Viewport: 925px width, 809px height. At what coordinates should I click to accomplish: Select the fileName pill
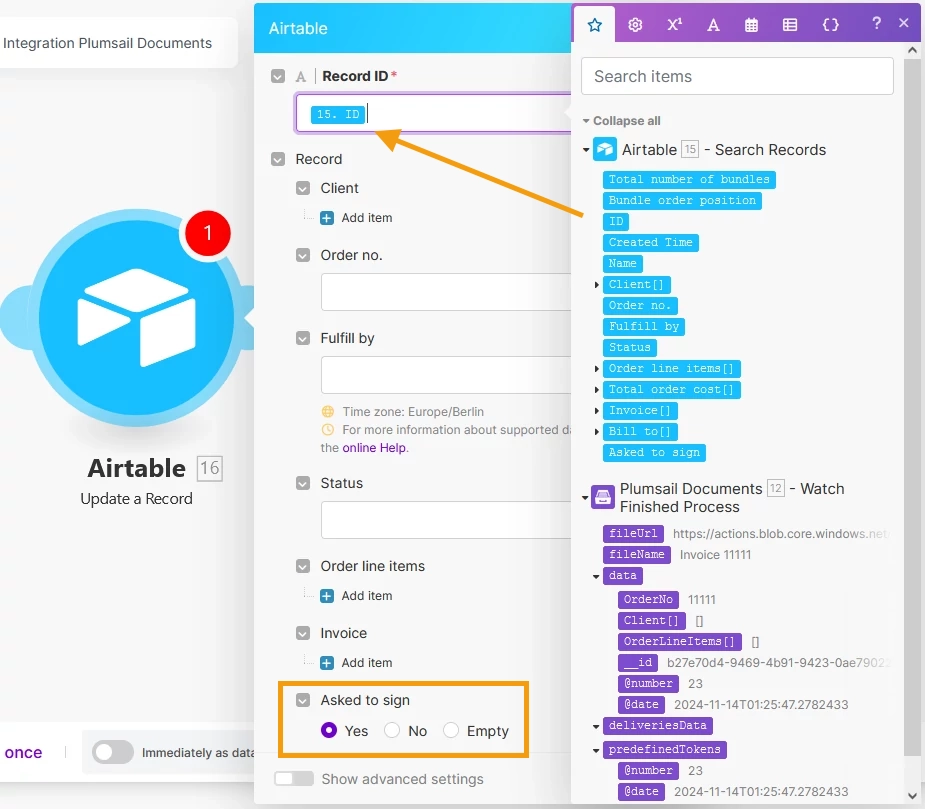(x=637, y=555)
